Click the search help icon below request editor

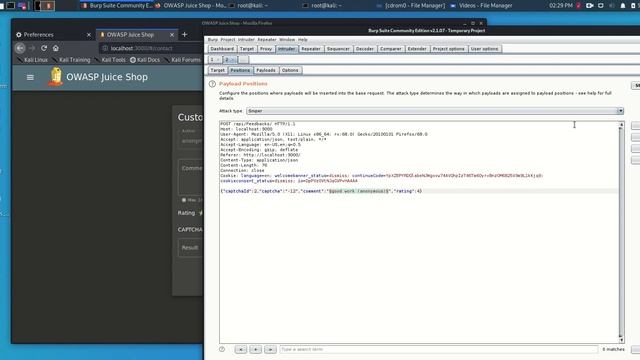click(222, 349)
